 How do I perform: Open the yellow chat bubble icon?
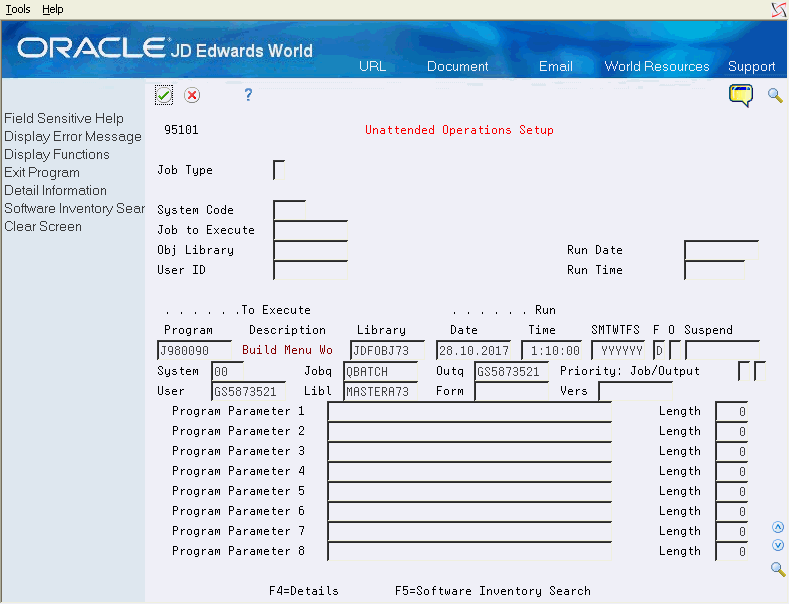pyautogui.click(x=741, y=95)
